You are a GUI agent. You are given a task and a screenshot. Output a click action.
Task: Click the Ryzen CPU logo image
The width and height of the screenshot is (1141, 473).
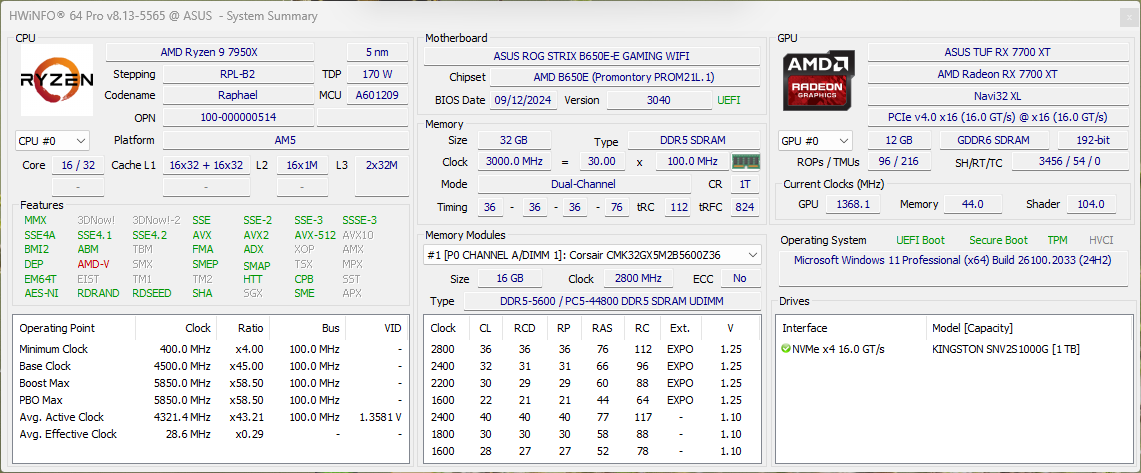point(57,80)
